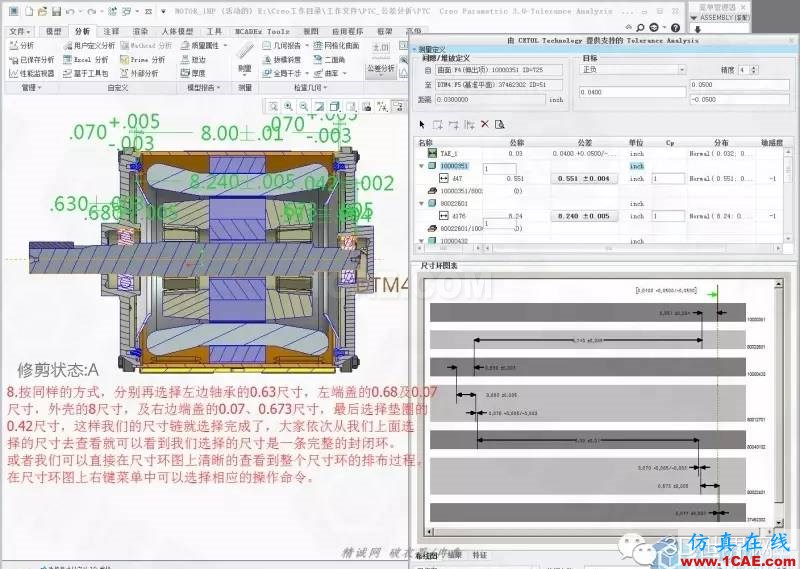Refit the model in graphics toolbar
This screenshot has width=800, height=569.
pos(273,106)
